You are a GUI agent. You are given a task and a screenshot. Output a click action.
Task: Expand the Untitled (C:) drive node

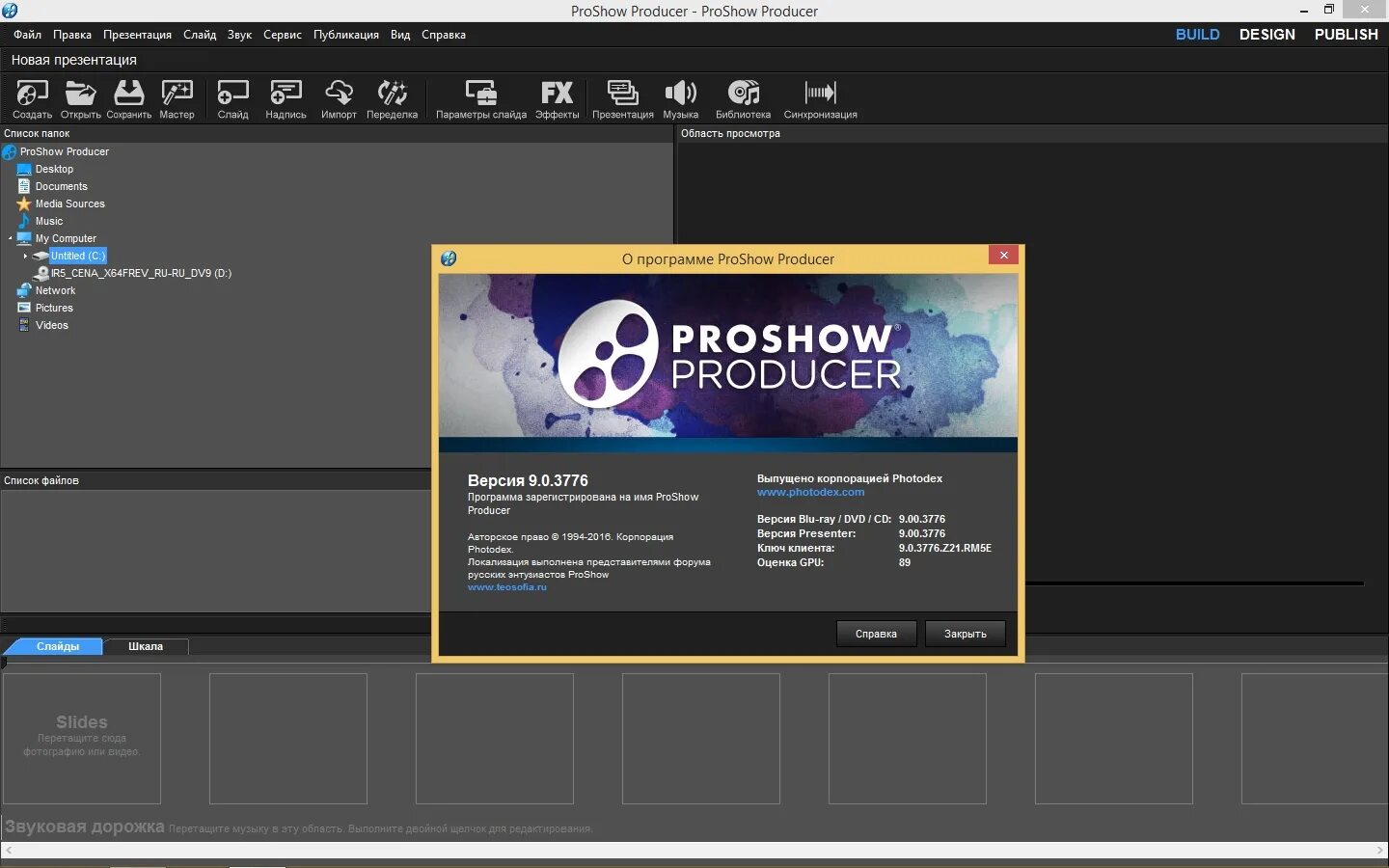[x=25, y=256]
